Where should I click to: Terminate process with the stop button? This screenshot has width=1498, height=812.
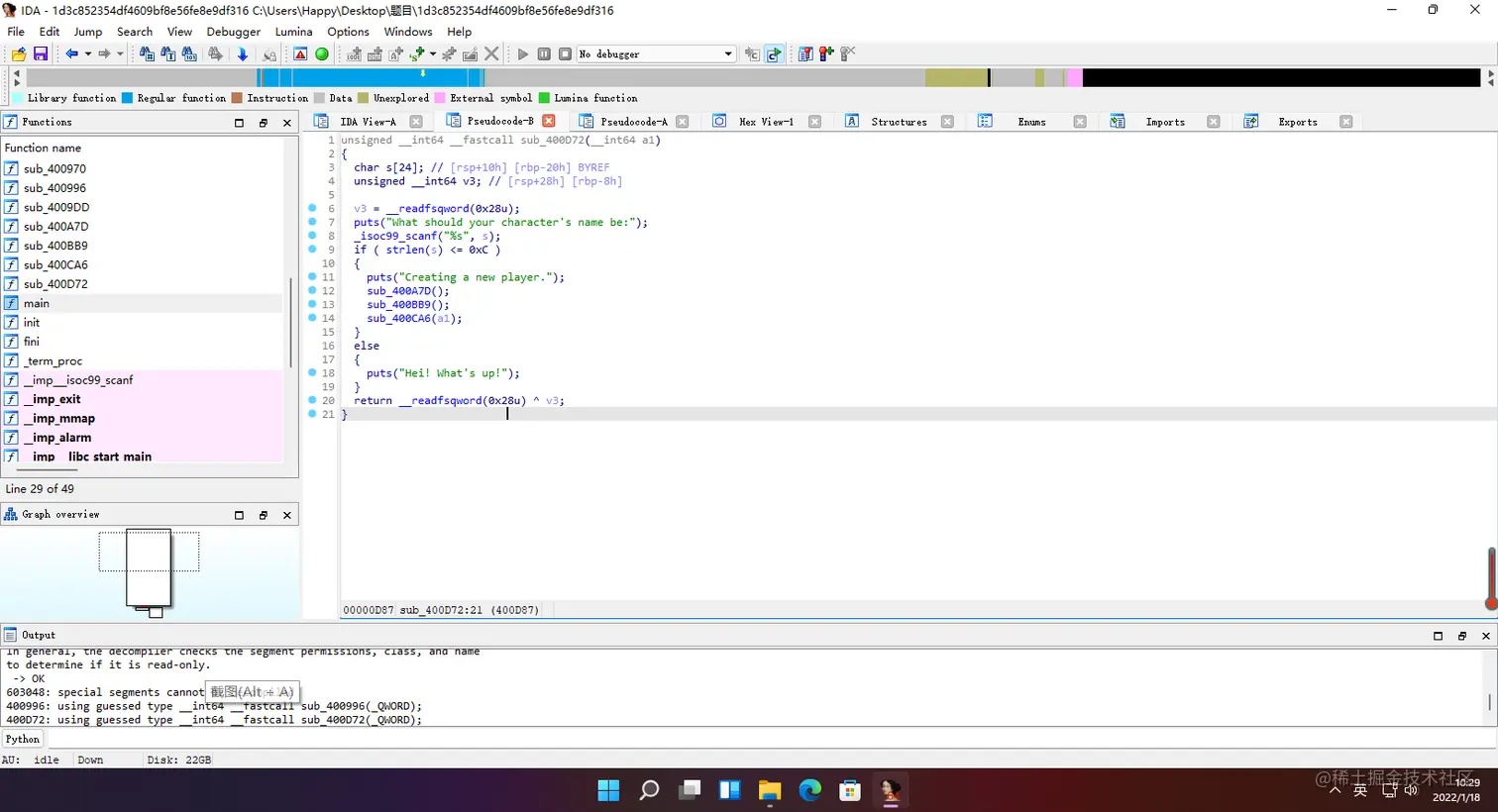point(565,54)
